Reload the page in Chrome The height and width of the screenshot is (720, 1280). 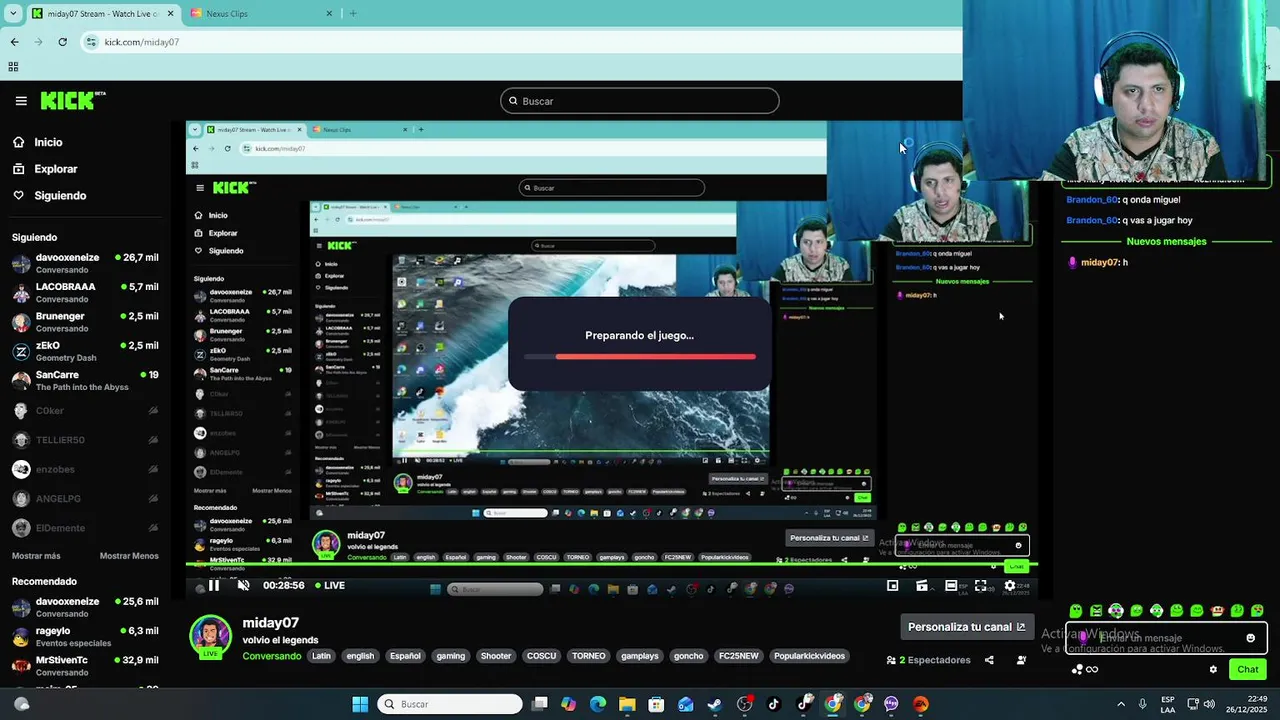pos(62,42)
